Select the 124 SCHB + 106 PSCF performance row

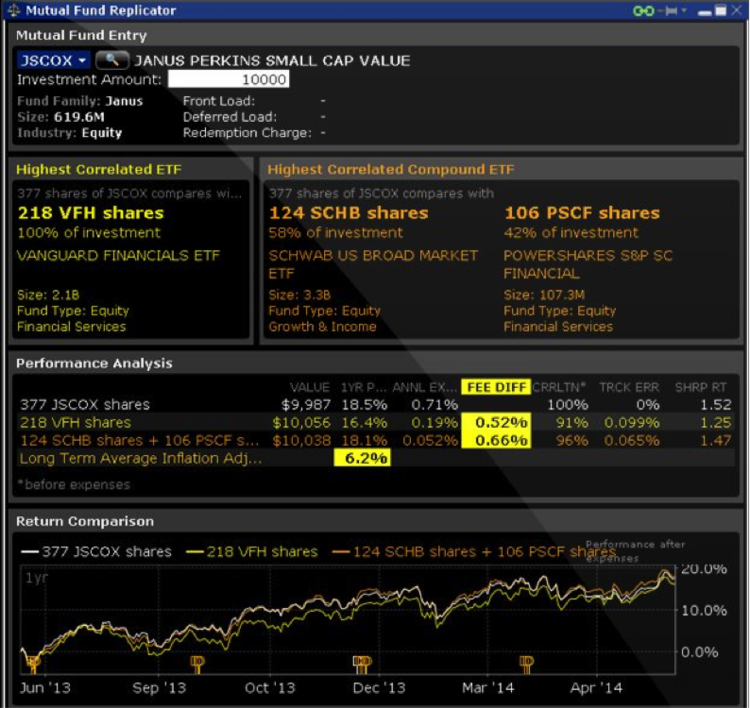[x=375, y=440]
